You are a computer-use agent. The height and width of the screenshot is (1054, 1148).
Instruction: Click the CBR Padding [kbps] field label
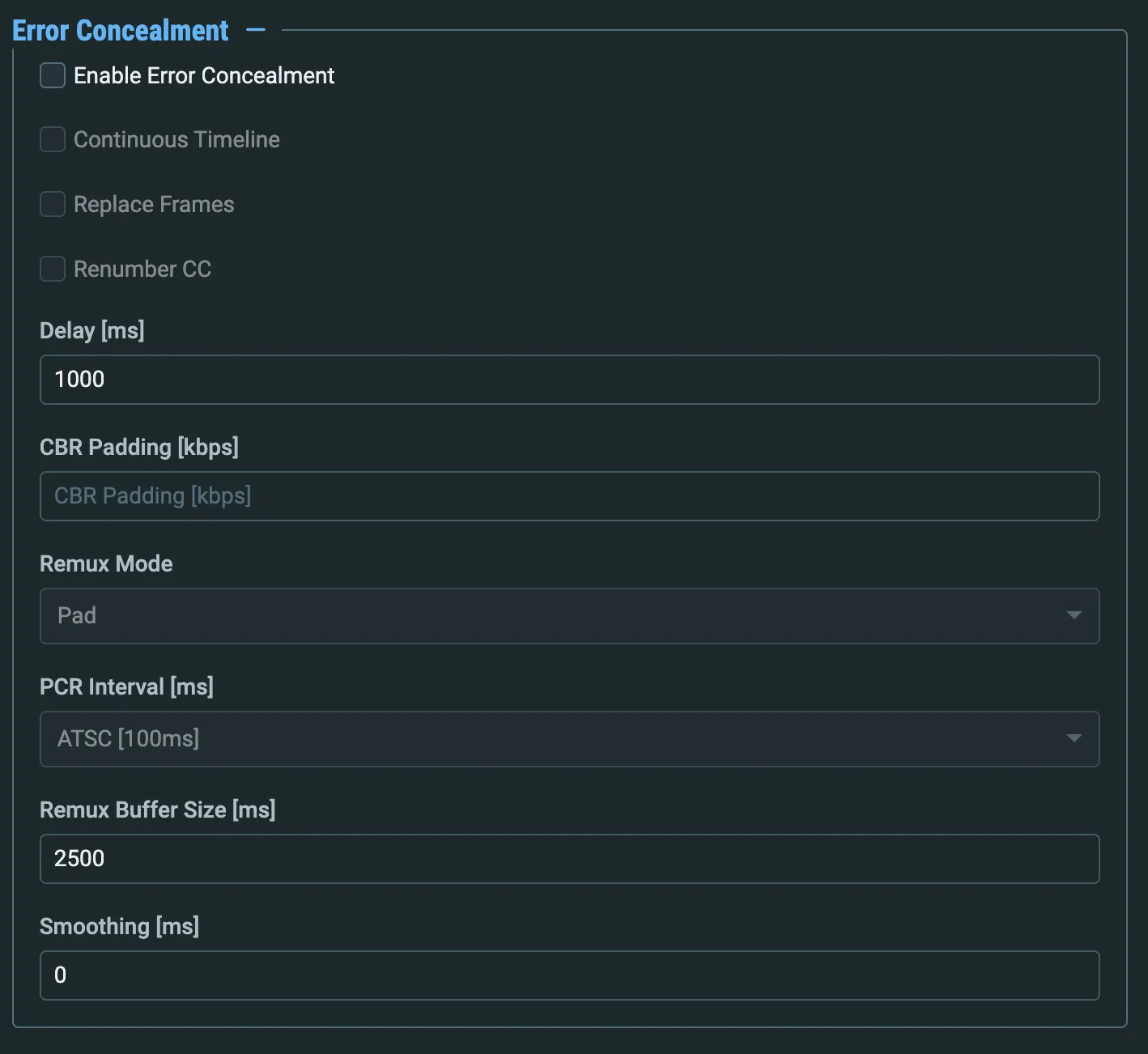coord(139,447)
